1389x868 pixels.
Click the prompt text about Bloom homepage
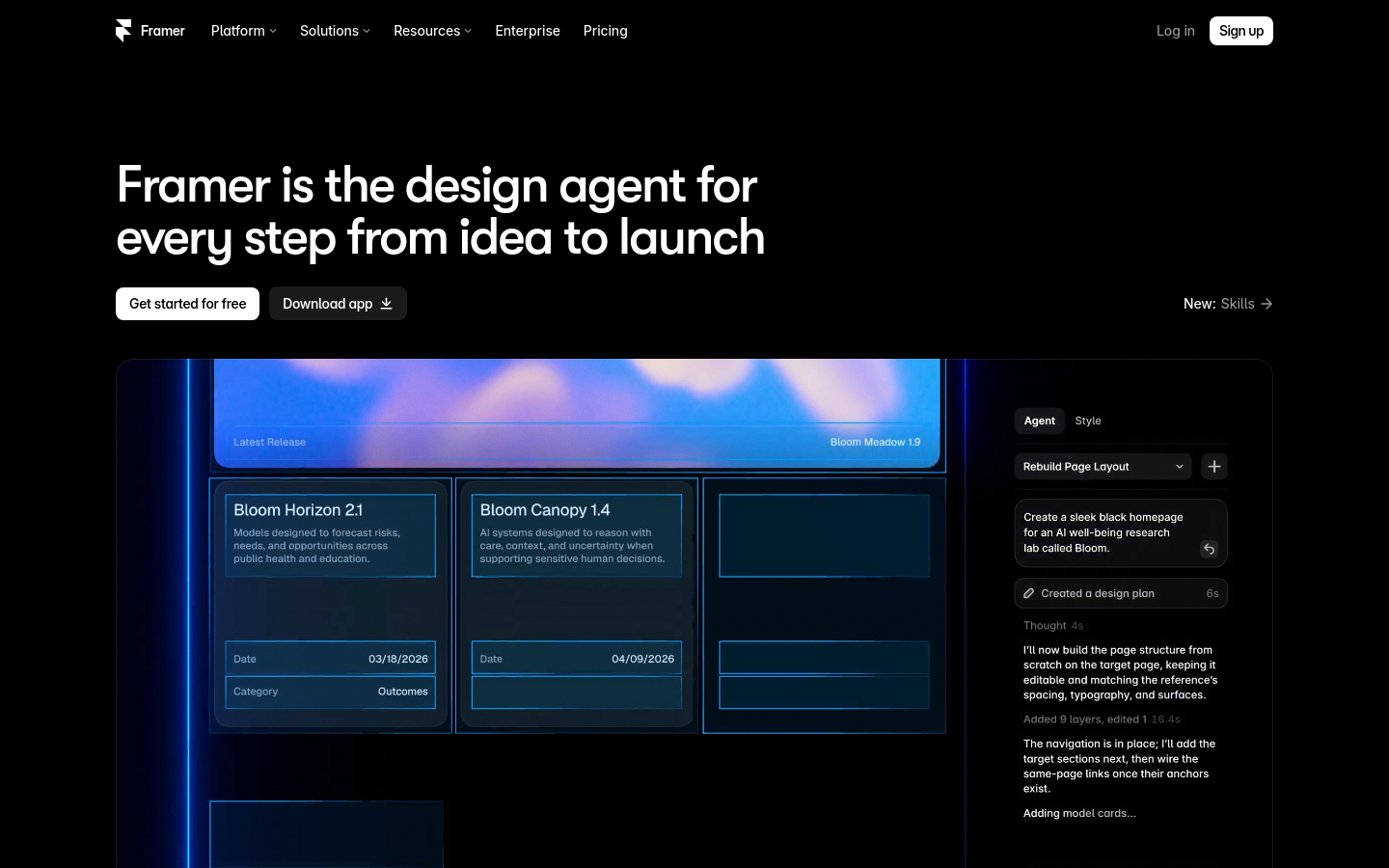click(x=1103, y=532)
